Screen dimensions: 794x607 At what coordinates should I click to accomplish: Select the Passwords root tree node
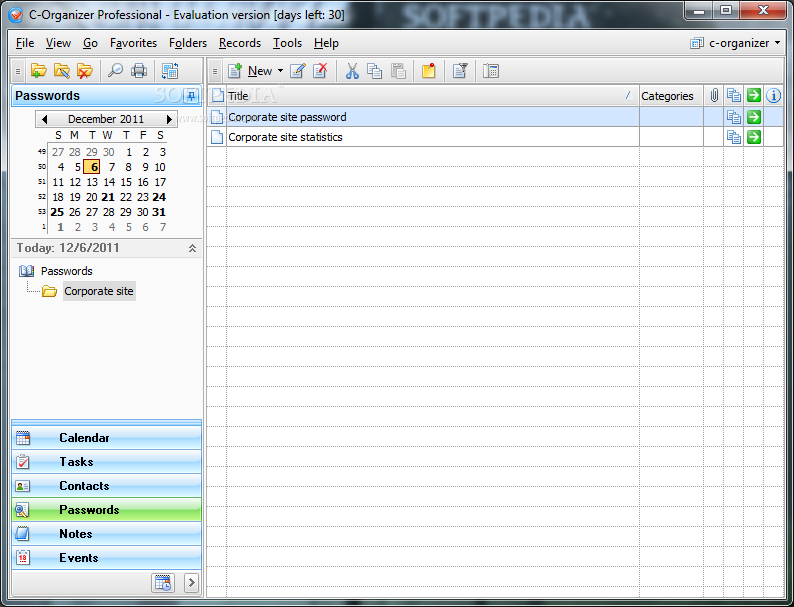66,271
